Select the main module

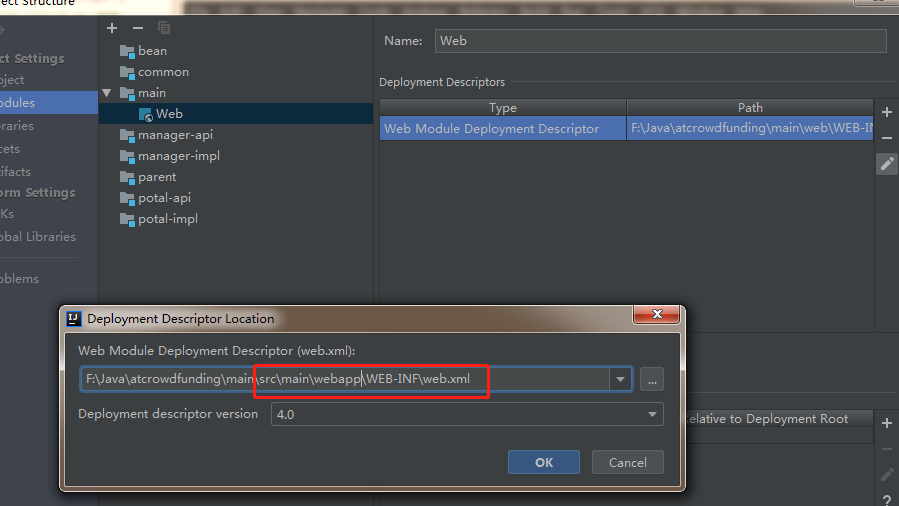coord(152,93)
